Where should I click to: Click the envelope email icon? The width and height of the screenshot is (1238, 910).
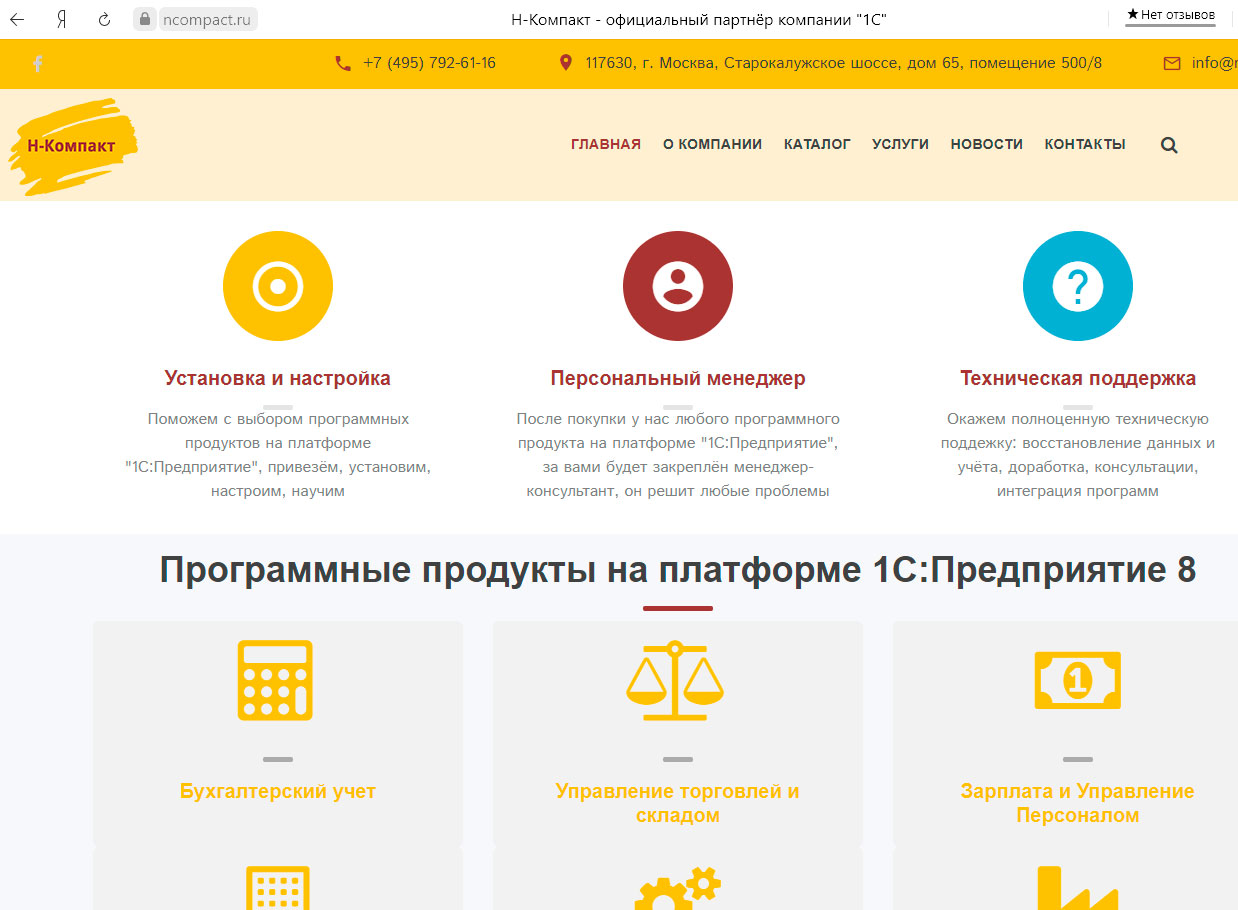pos(1172,63)
